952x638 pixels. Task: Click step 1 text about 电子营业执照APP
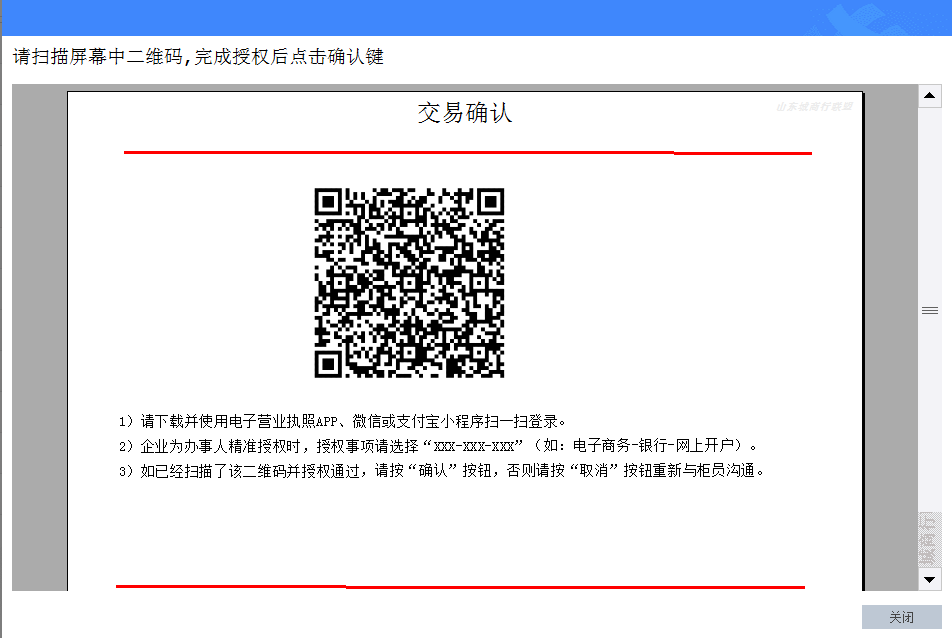point(342,421)
